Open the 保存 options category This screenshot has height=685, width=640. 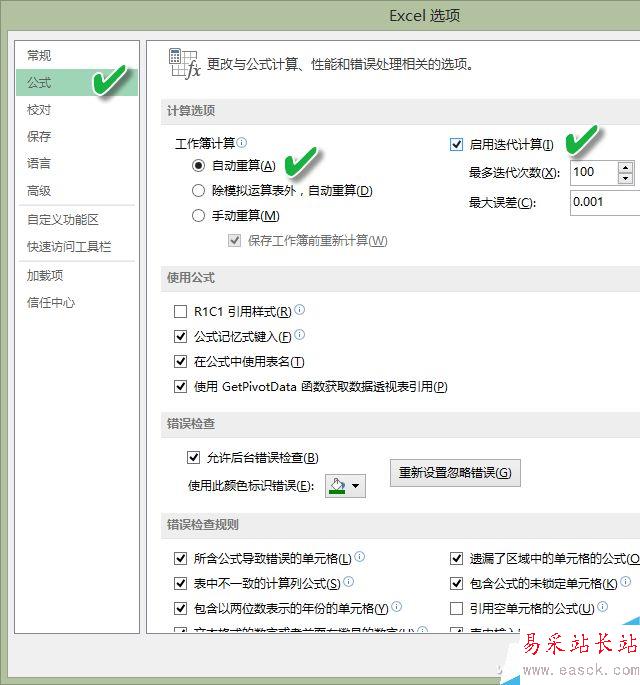point(76,136)
